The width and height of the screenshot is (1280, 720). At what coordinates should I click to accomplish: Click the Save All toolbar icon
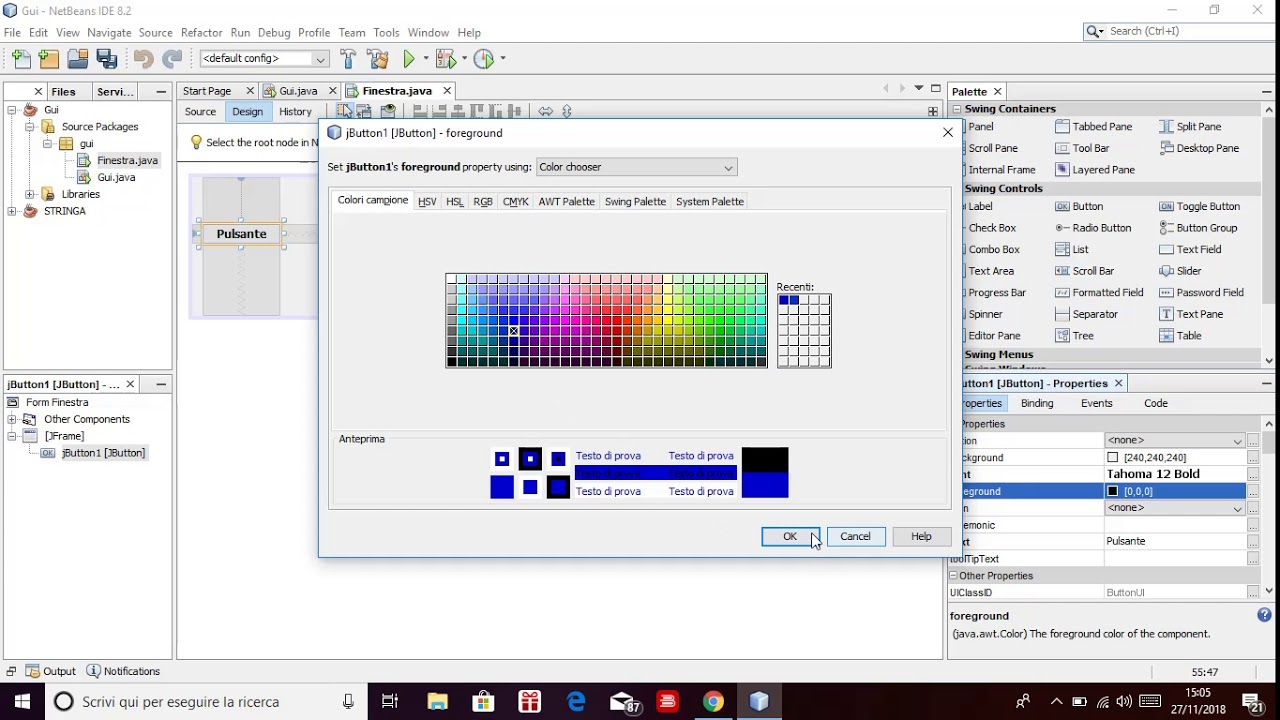point(107,59)
